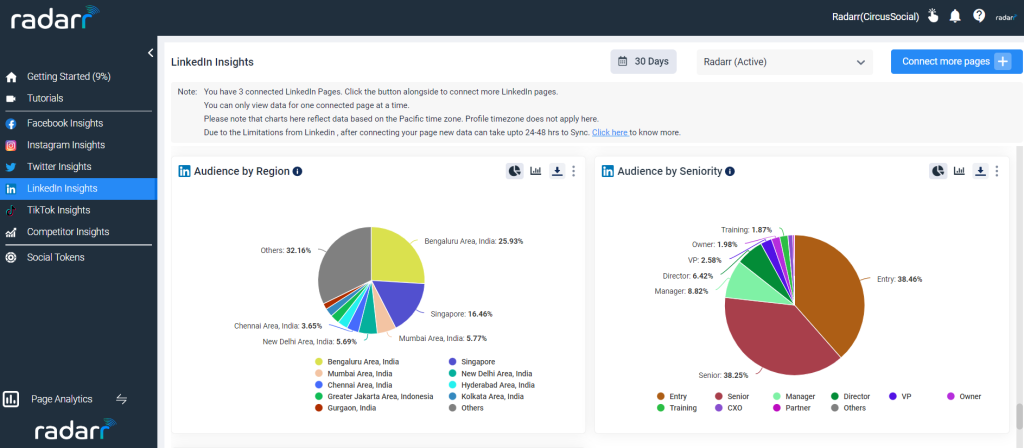This screenshot has height=448, width=1024.
Task: Click the Competitor Insights chart icon
Action: point(10,232)
